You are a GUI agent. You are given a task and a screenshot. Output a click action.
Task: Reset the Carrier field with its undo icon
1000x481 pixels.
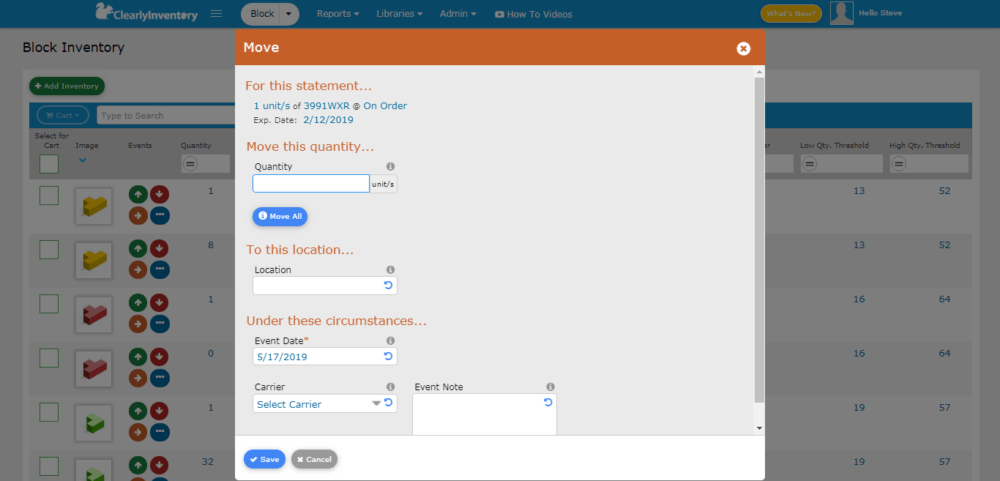click(388, 403)
